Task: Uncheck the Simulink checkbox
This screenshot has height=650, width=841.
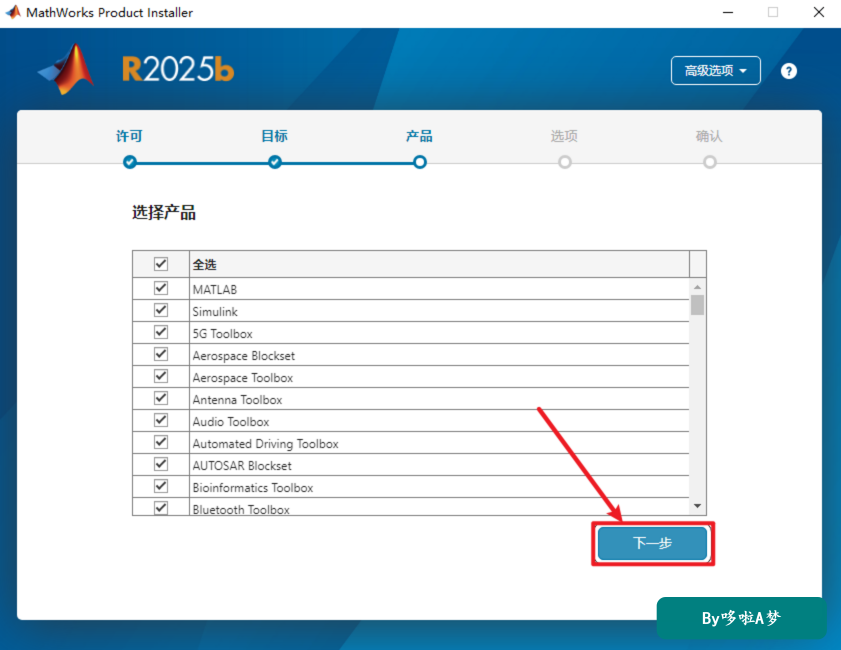Action: (x=161, y=310)
